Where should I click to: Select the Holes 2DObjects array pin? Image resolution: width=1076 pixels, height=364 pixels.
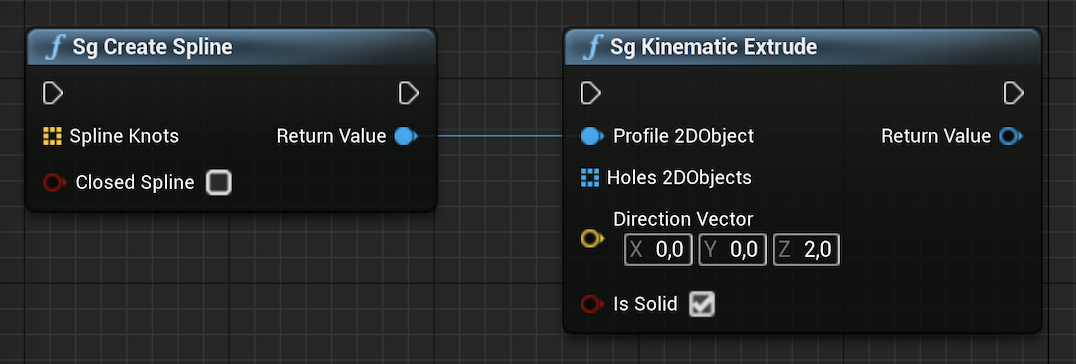click(590, 178)
